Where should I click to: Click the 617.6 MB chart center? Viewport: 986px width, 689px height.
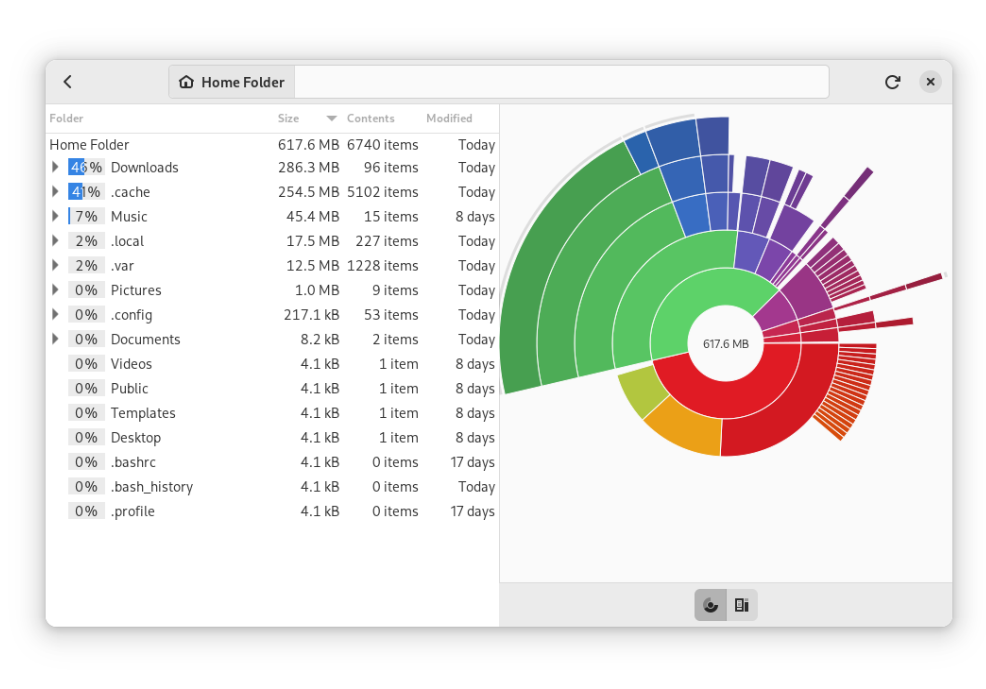[726, 344]
